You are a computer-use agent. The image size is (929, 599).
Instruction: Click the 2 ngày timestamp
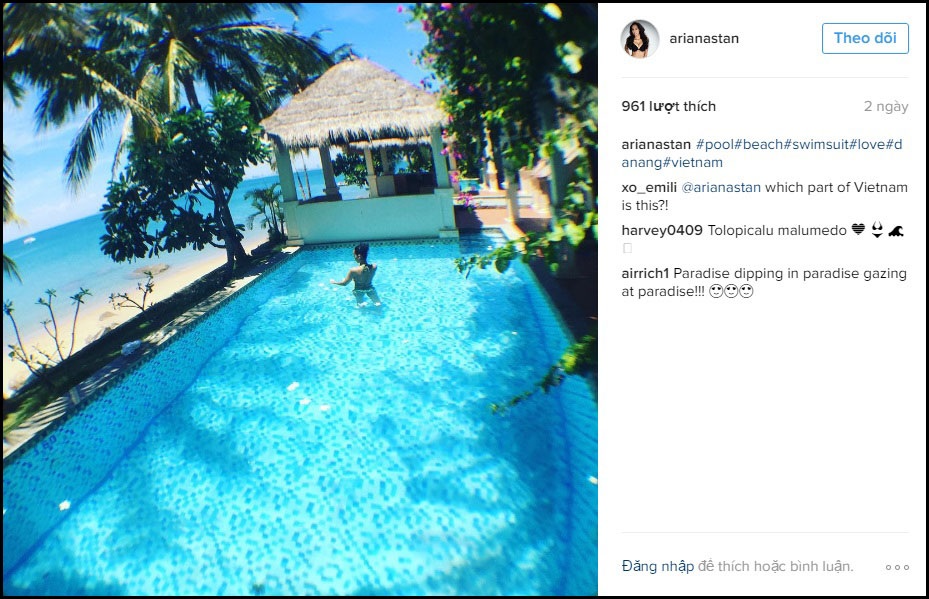(x=886, y=107)
